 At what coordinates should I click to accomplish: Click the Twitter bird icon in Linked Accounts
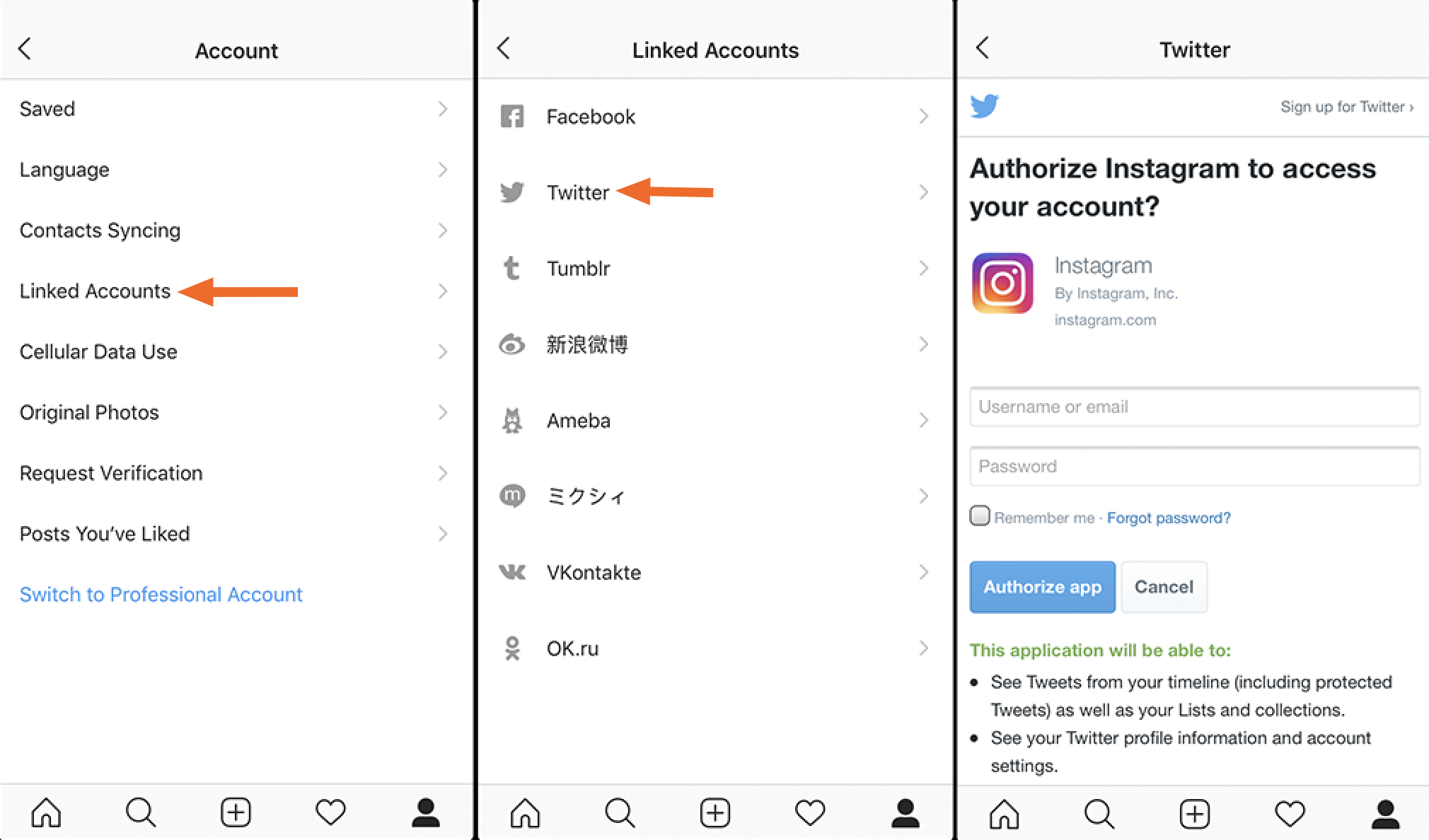(x=521, y=192)
